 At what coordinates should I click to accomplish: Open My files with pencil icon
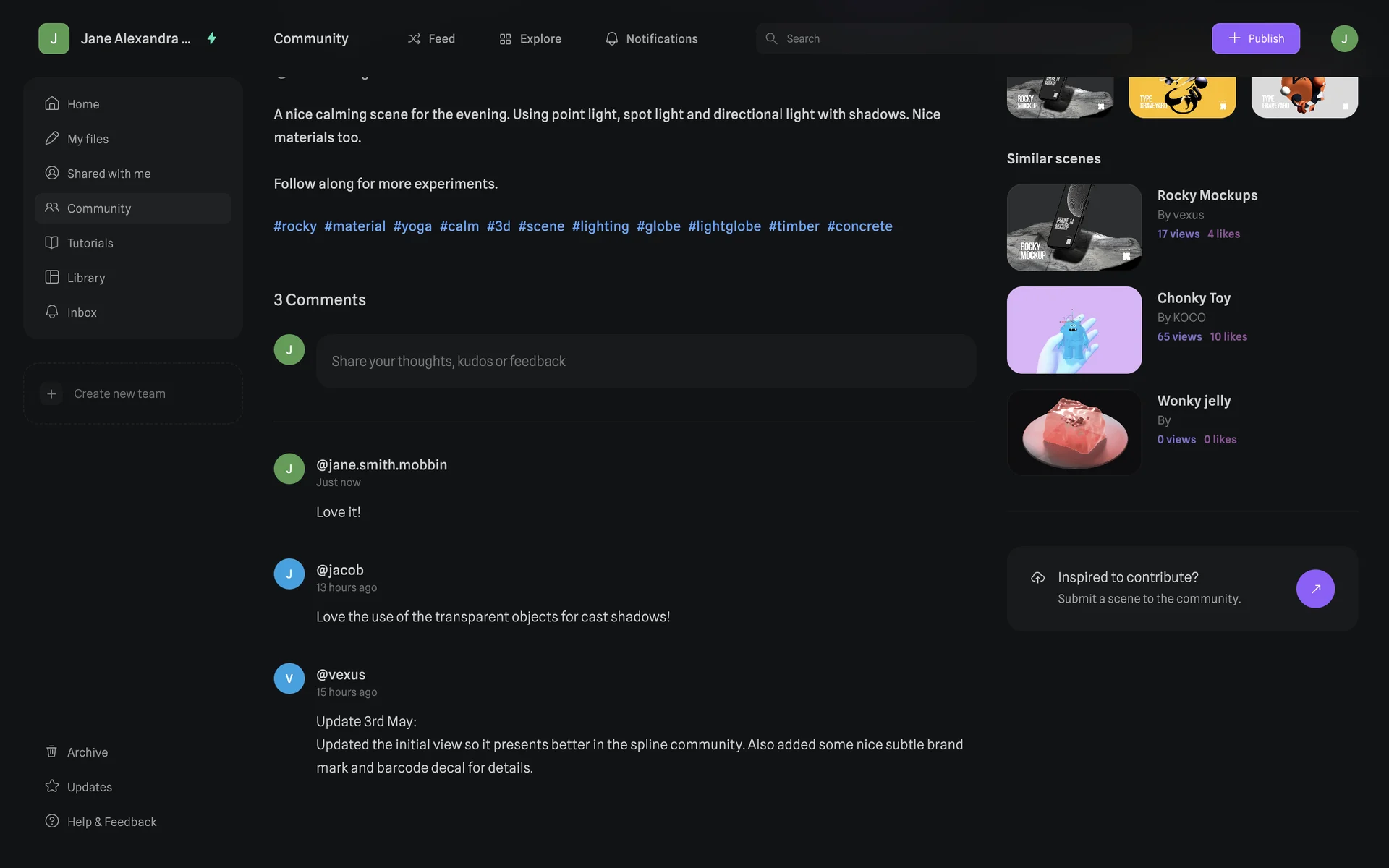[x=87, y=139]
